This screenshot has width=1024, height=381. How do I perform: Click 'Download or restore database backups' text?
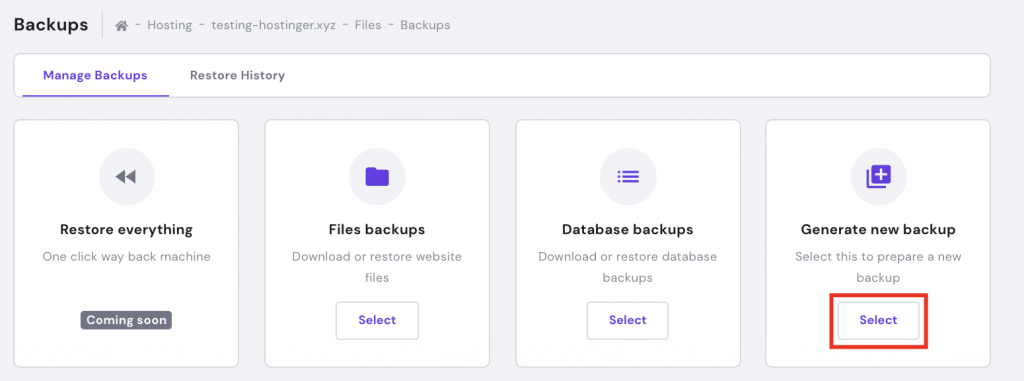628,267
